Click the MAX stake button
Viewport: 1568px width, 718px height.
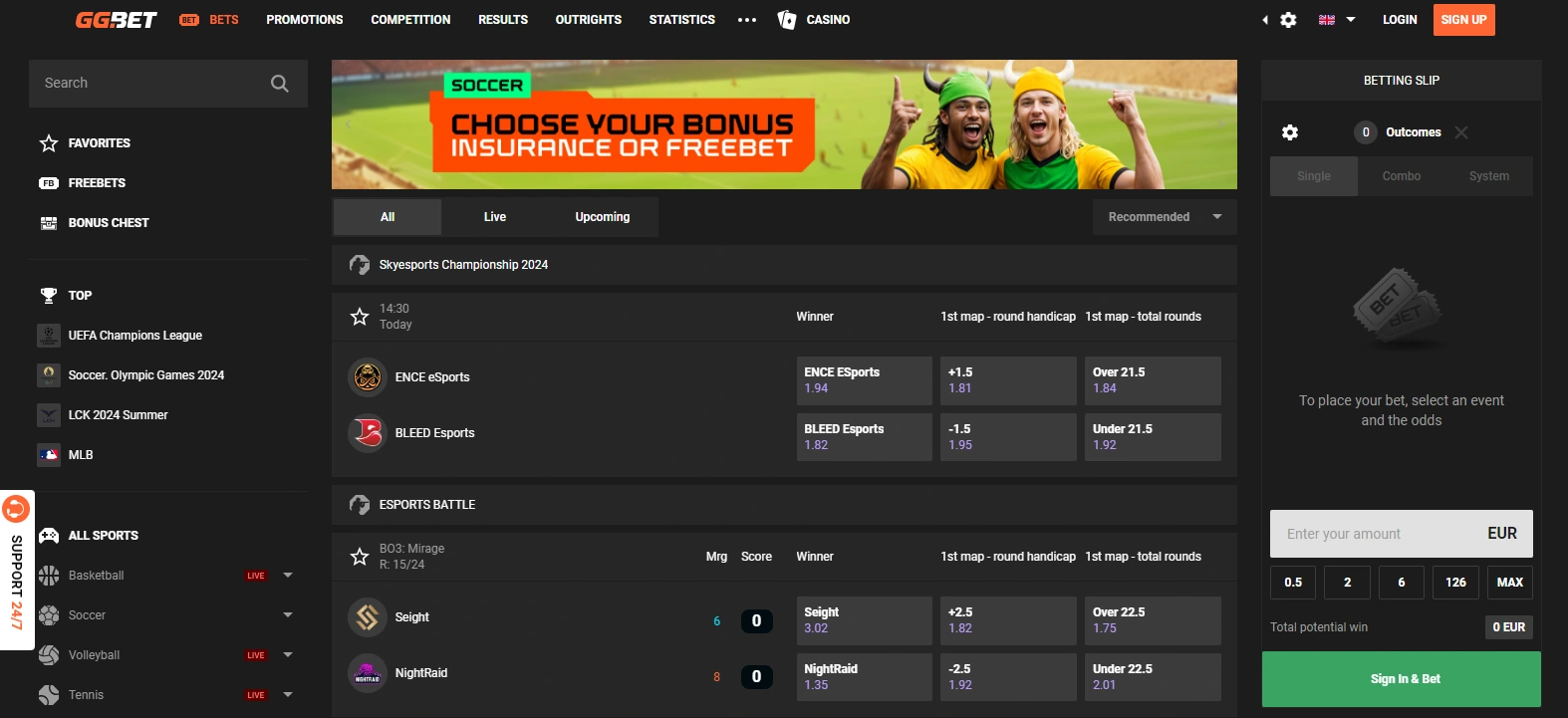tap(1510, 583)
